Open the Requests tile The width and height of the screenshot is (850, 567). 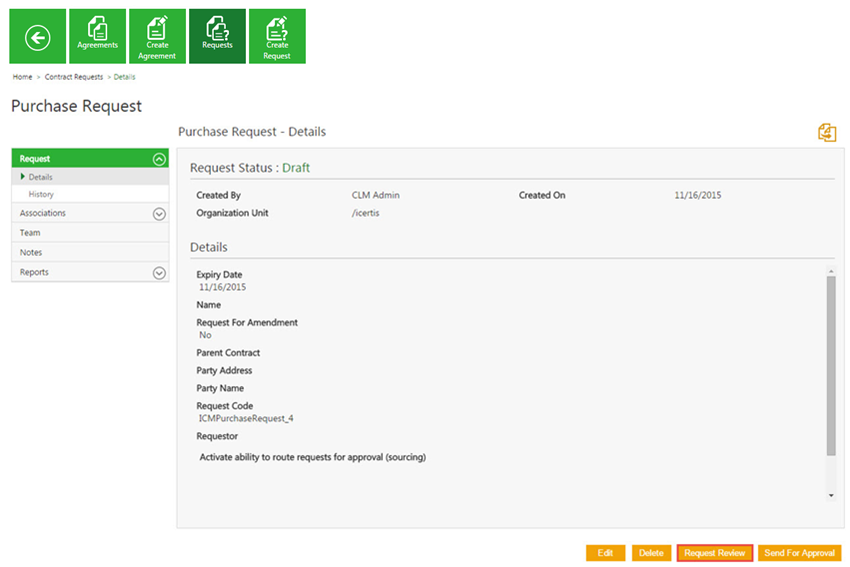217,37
